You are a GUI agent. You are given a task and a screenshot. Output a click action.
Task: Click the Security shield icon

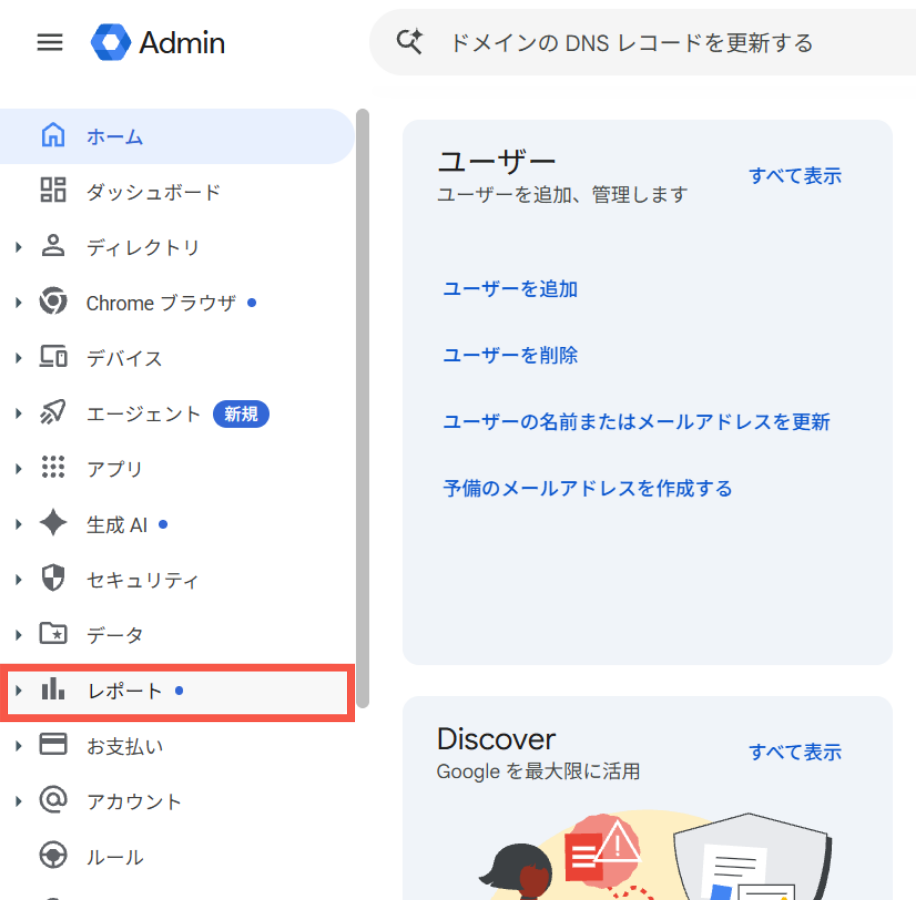53,578
